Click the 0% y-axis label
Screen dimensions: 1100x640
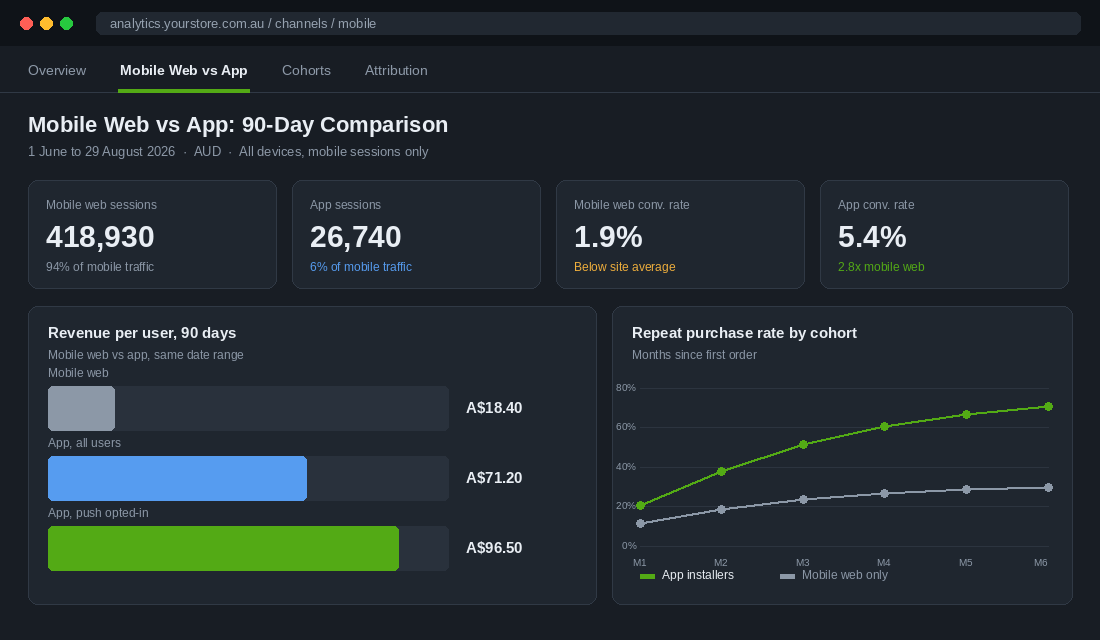coord(629,545)
